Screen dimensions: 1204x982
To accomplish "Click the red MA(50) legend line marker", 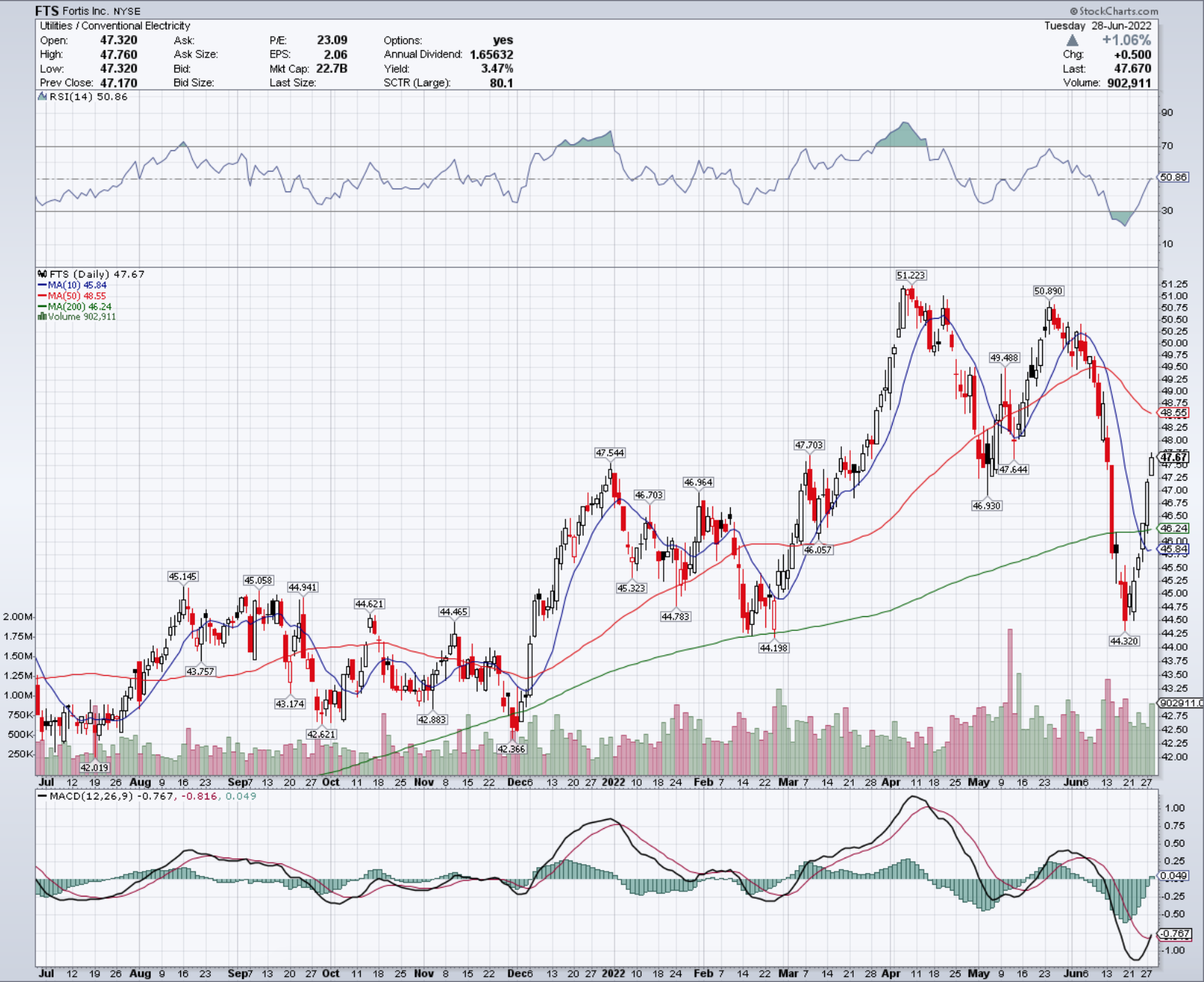I will (42, 296).
